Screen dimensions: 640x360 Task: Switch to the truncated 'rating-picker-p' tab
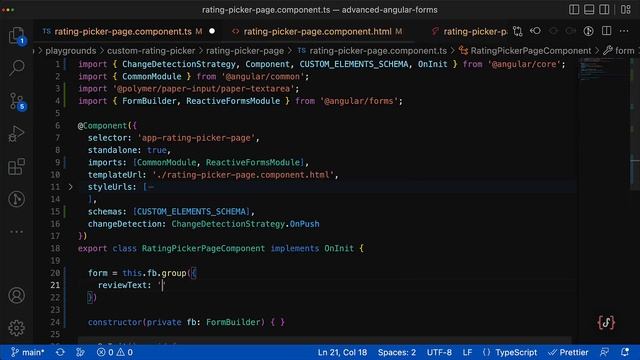(x=475, y=31)
